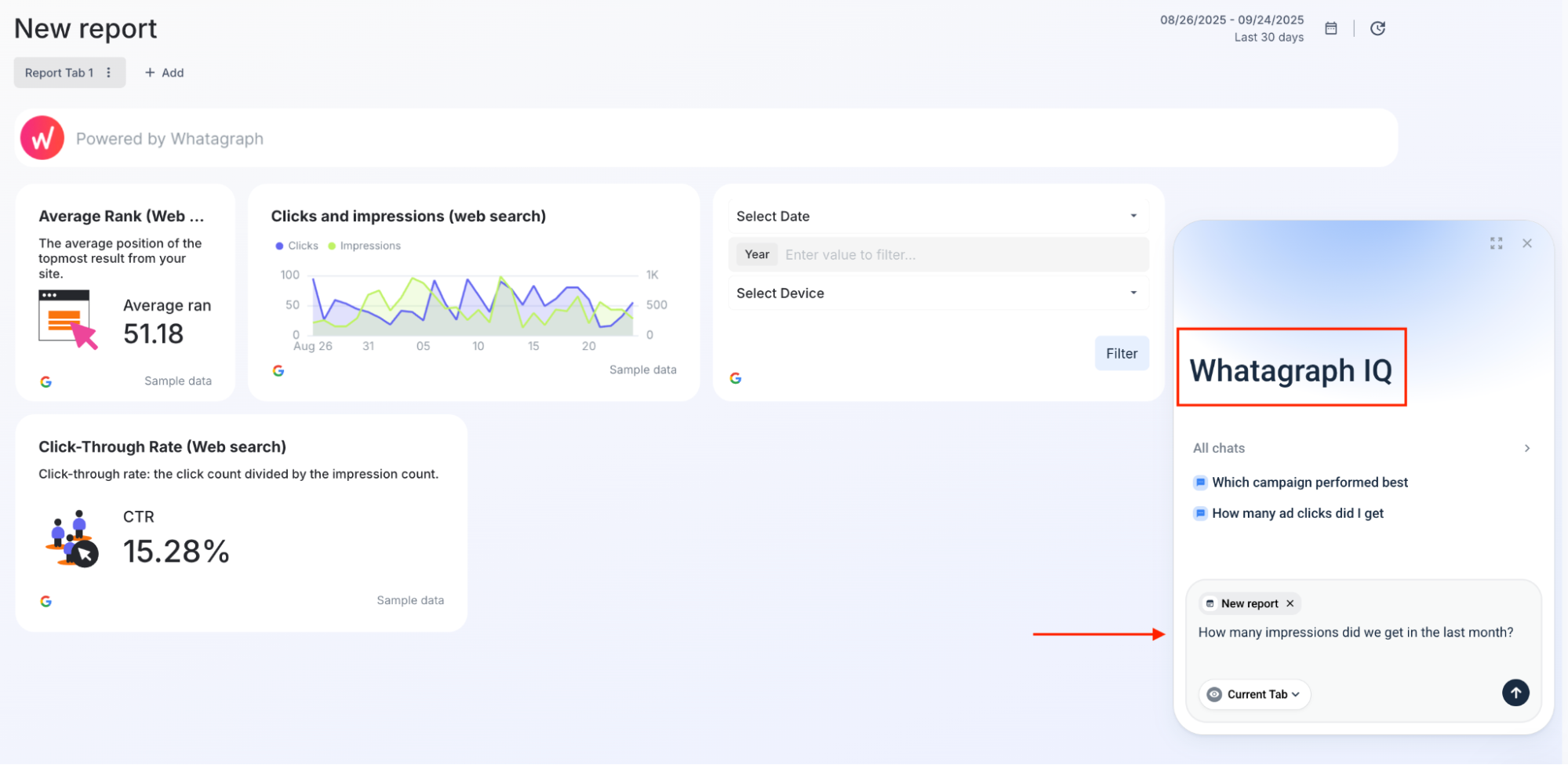Click the chat bubble beside 'Which campaign performed best'

1200,482
